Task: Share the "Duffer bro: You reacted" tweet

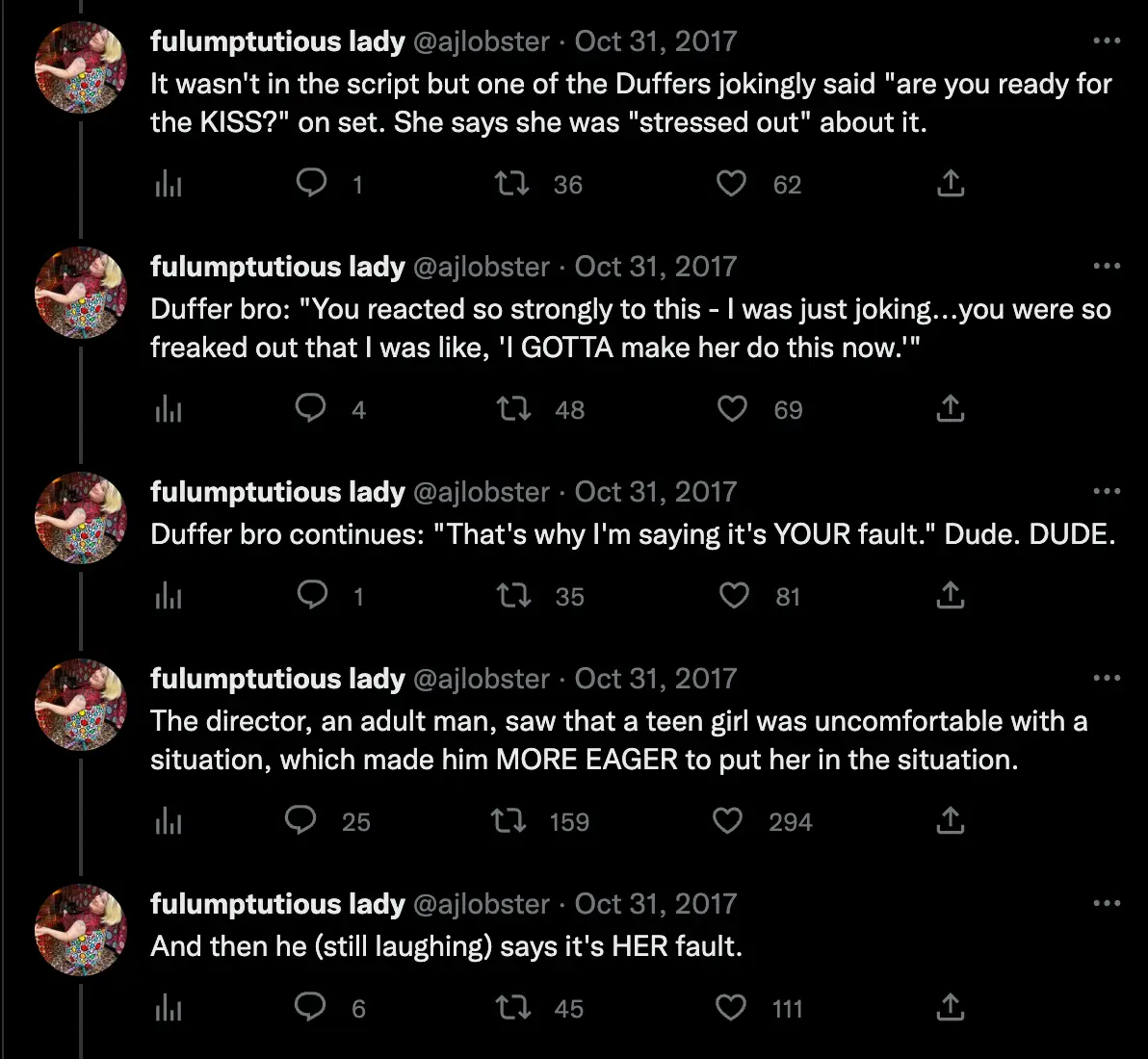Action: click(951, 410)
